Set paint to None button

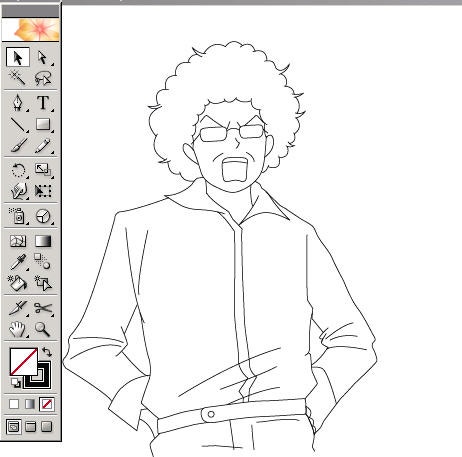click(47, 404)
